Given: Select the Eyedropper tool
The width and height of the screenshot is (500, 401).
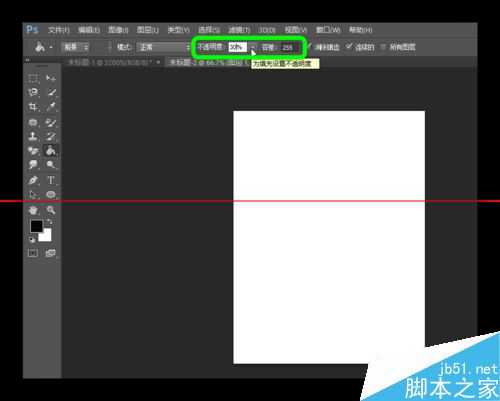Looking at the screenshot, I should pos(51,107).
